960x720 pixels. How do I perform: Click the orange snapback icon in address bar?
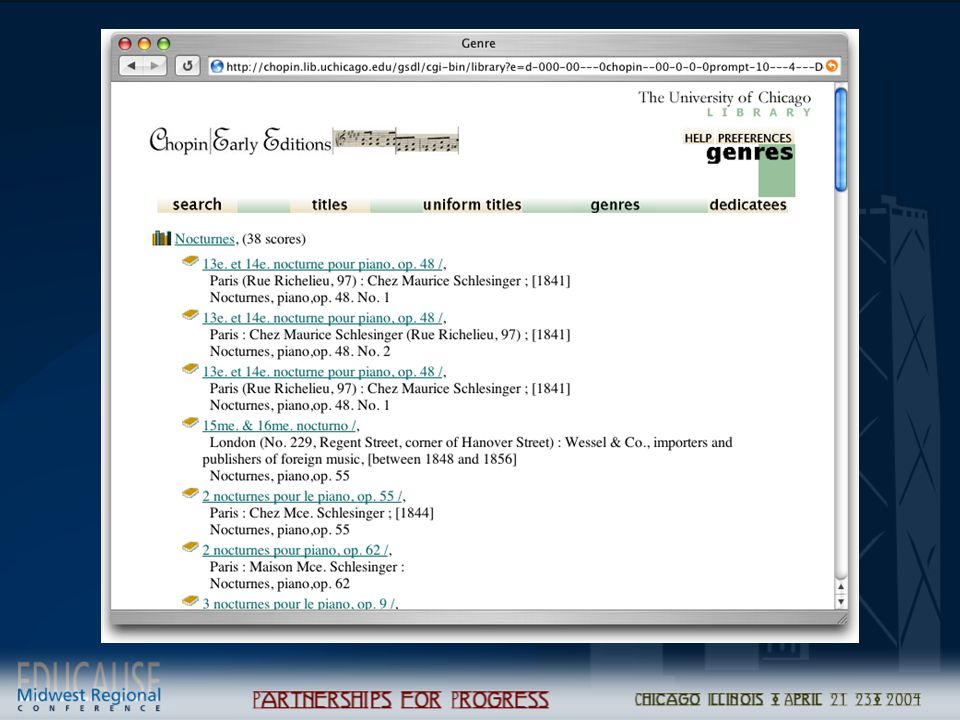pos(831,66)
